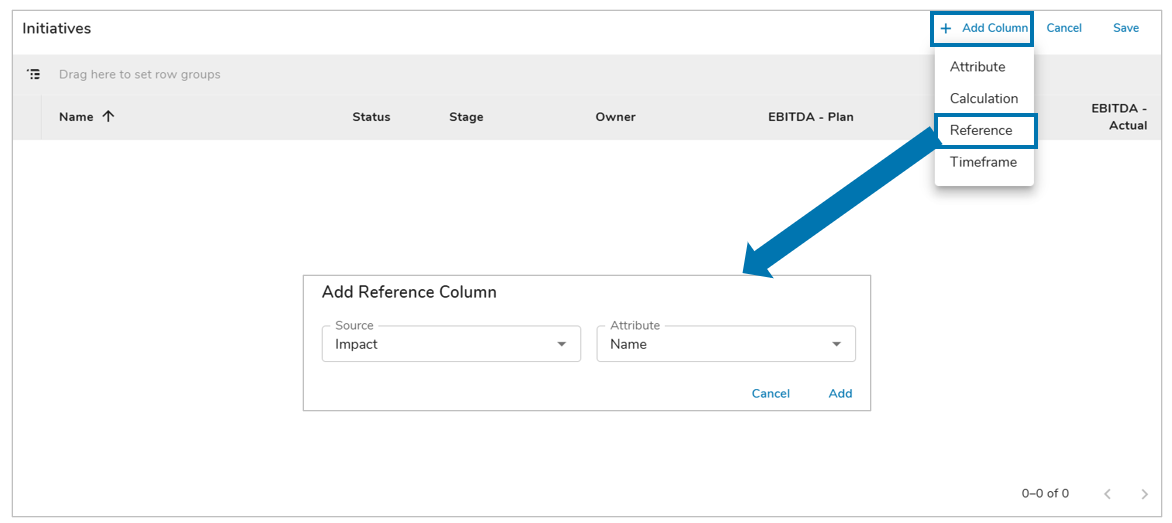The image size is (1172, 523).
Task: Cancel the Add Reference Column dialog
Action: (x=770, y=394)
